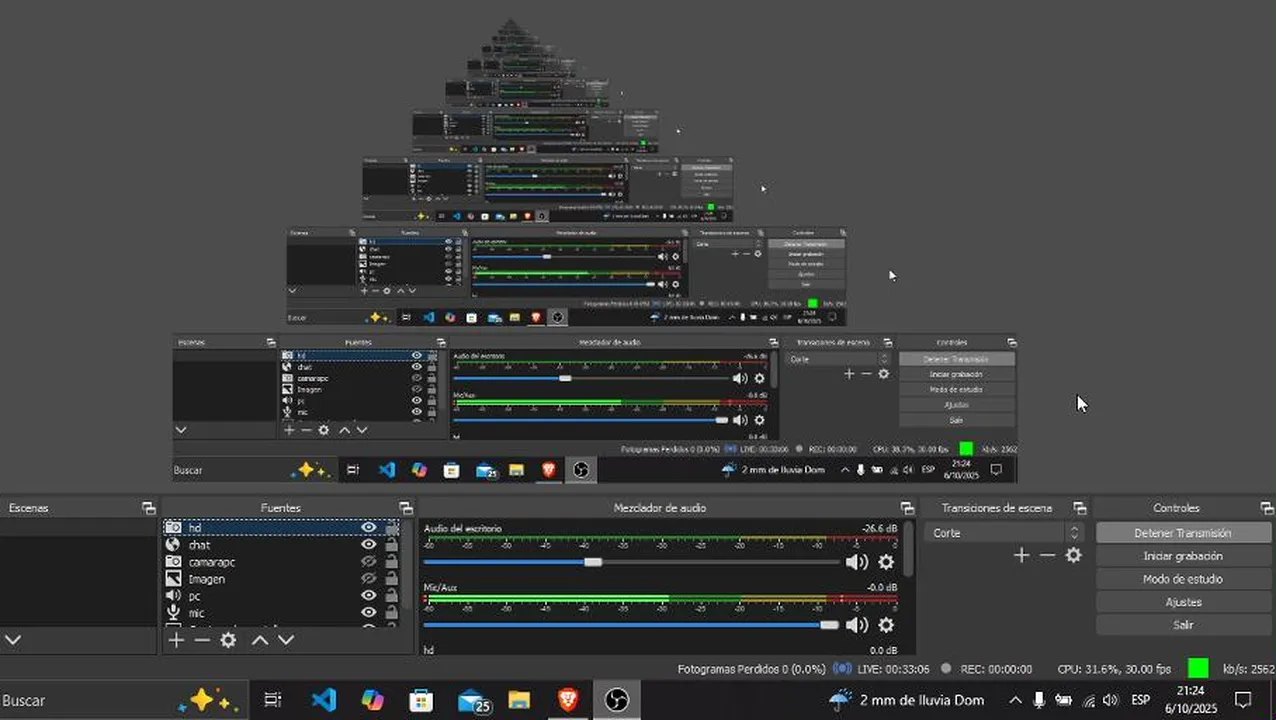
Task: Show the Imagen source via eye icon
Action: pos(369,578)
